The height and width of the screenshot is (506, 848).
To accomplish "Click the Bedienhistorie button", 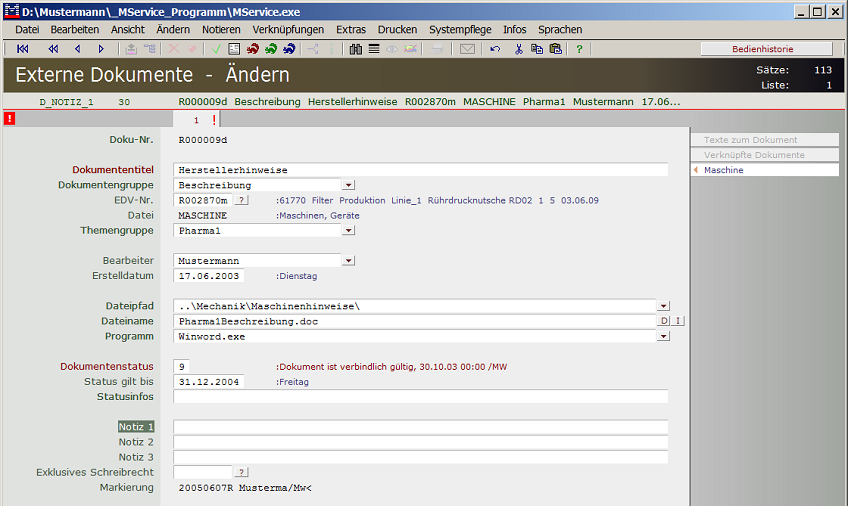I will point(766,49).
